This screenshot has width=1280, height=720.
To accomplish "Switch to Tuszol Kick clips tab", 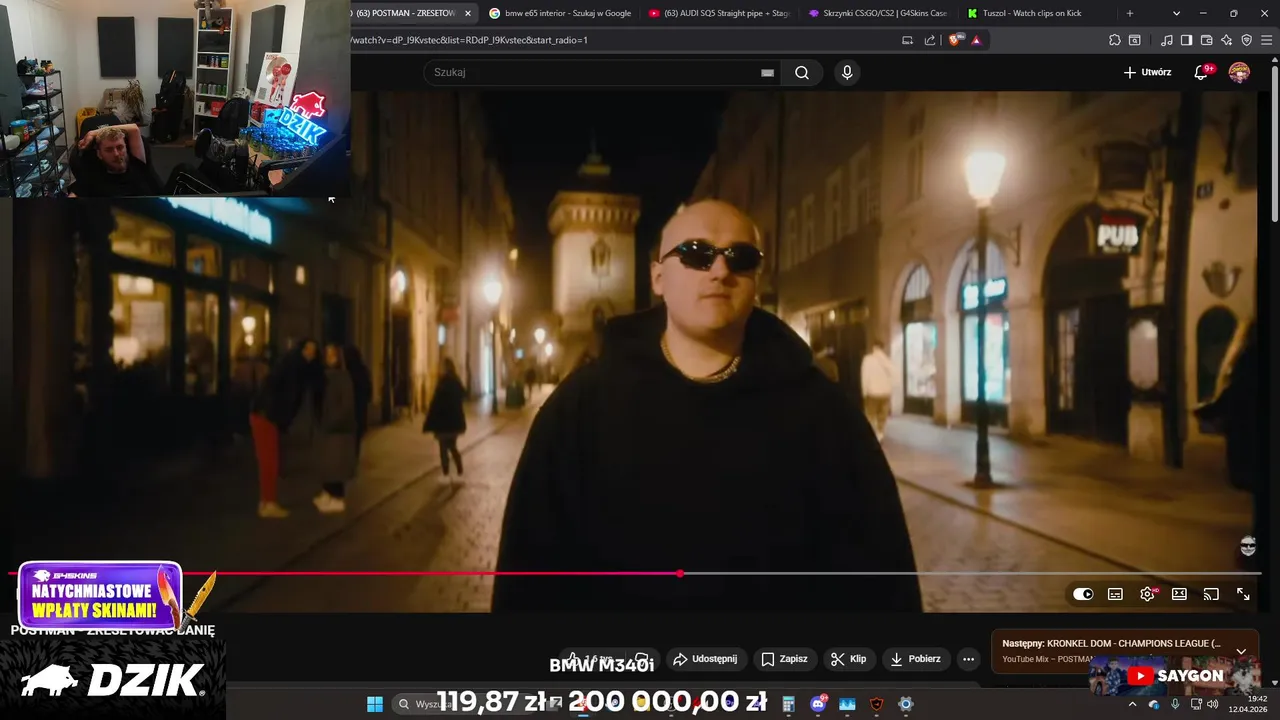I will pyautogui.click(x=1035, y=13).
